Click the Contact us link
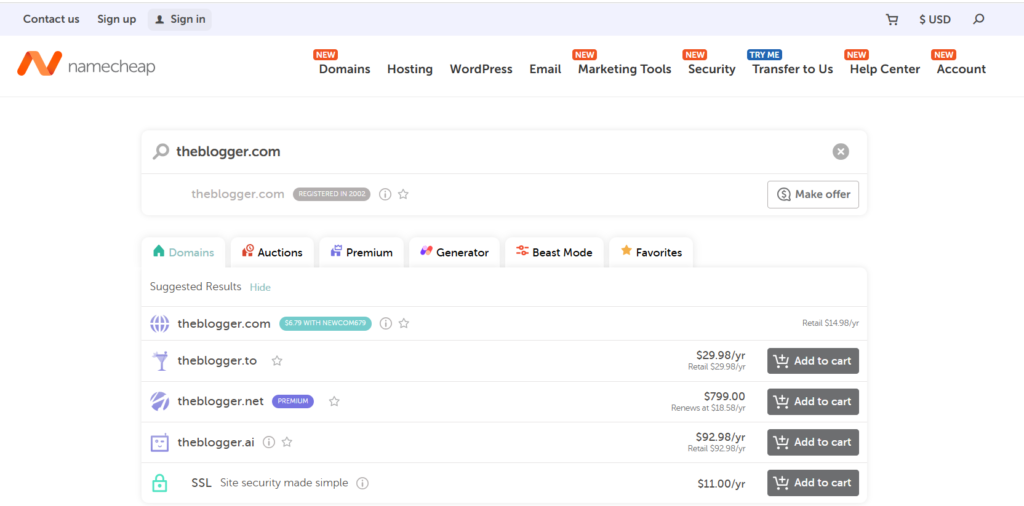Viewport: 1024px width, 506px height. point(51,19)
